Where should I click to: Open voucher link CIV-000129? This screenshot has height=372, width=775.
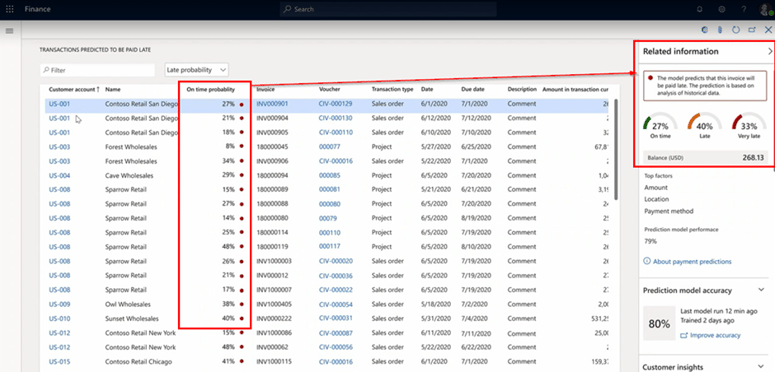tap(336, 104)
